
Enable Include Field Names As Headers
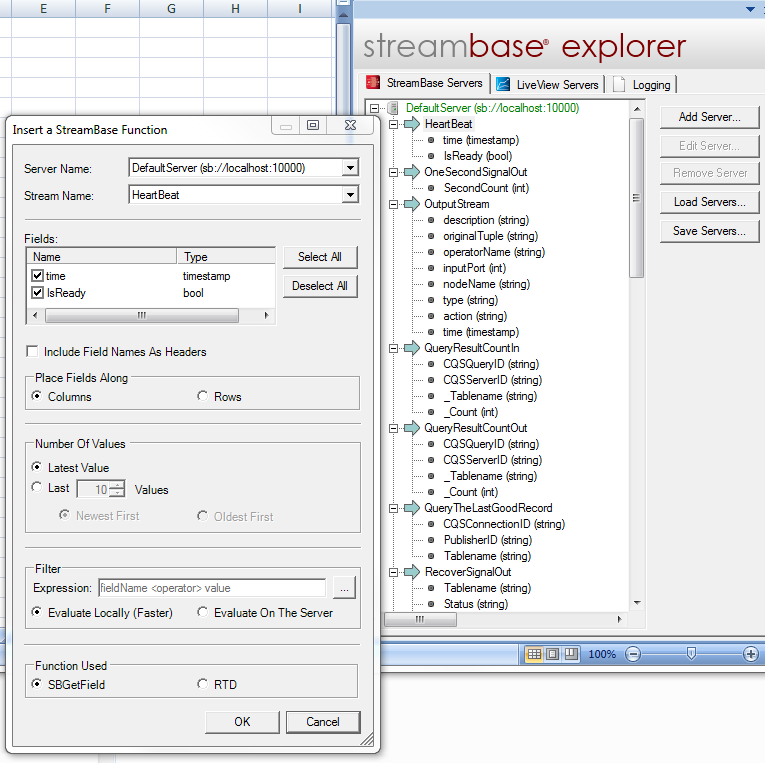coord(32,351)
